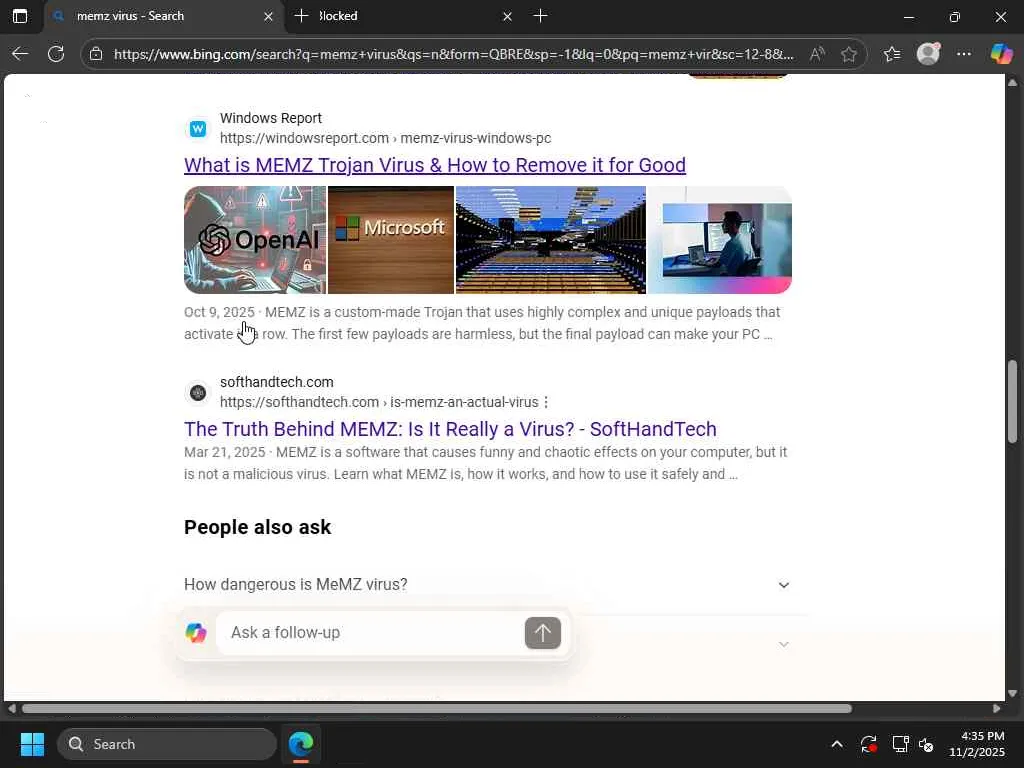This screenshot has height=768, width=1024.
Task: Close the memz virus - Search tab
Action: click(x=268, y=16)
